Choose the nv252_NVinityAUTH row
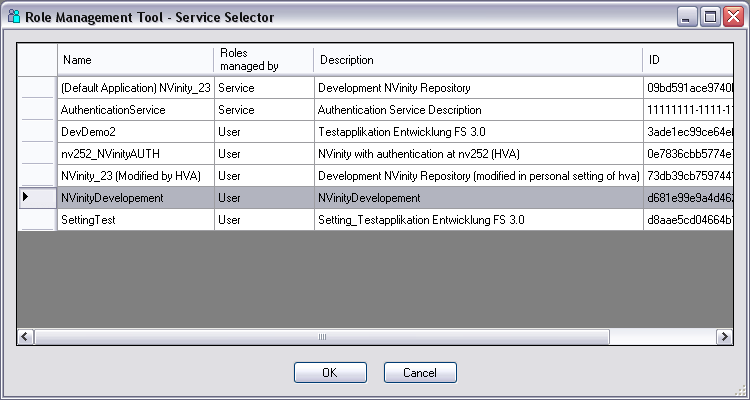Screen dimensions: 750x400 point(110,154)
